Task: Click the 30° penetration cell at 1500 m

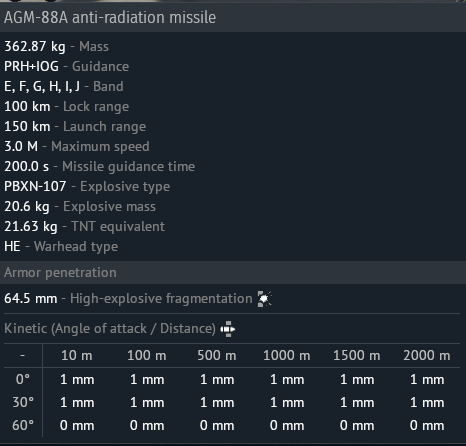Action: click(357, 403)
